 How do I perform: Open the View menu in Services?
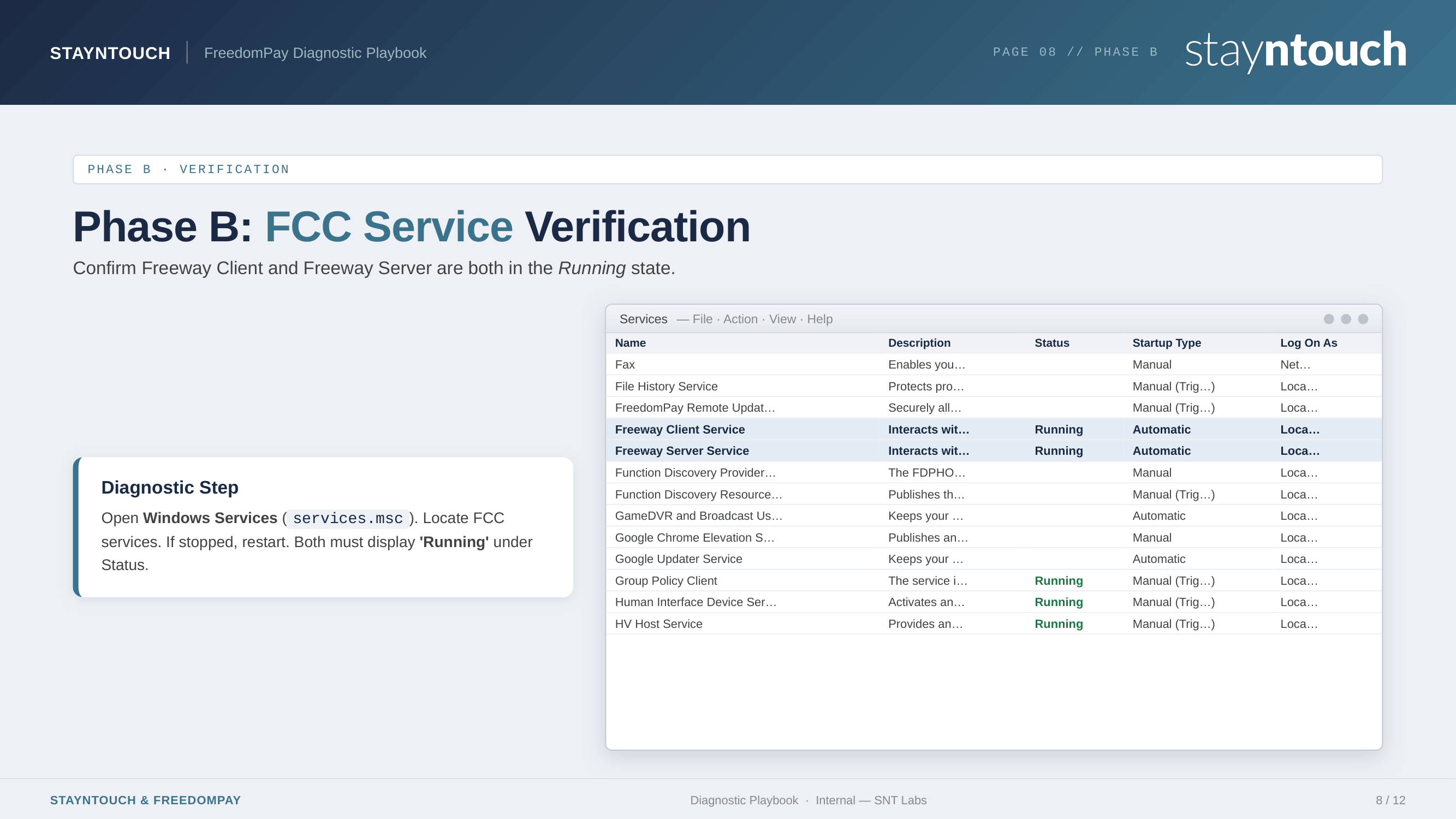coord(782,319)
